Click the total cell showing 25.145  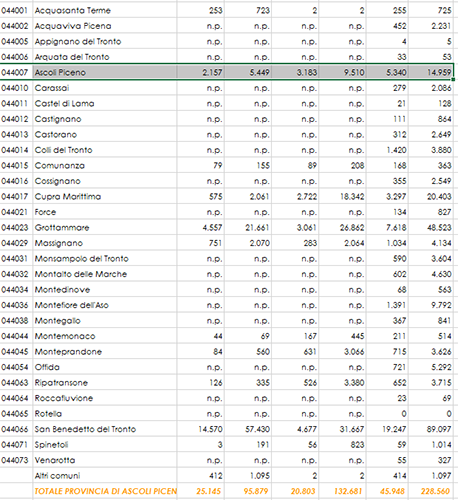point(201,491)
